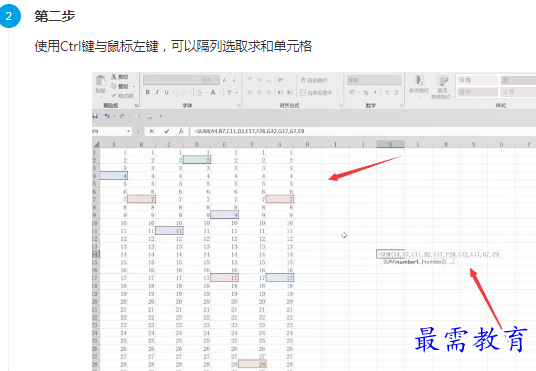The width and height of the screenshot is (536, 371).
Task: Click highlighted cell G17
Action: (x=280, y=278)
